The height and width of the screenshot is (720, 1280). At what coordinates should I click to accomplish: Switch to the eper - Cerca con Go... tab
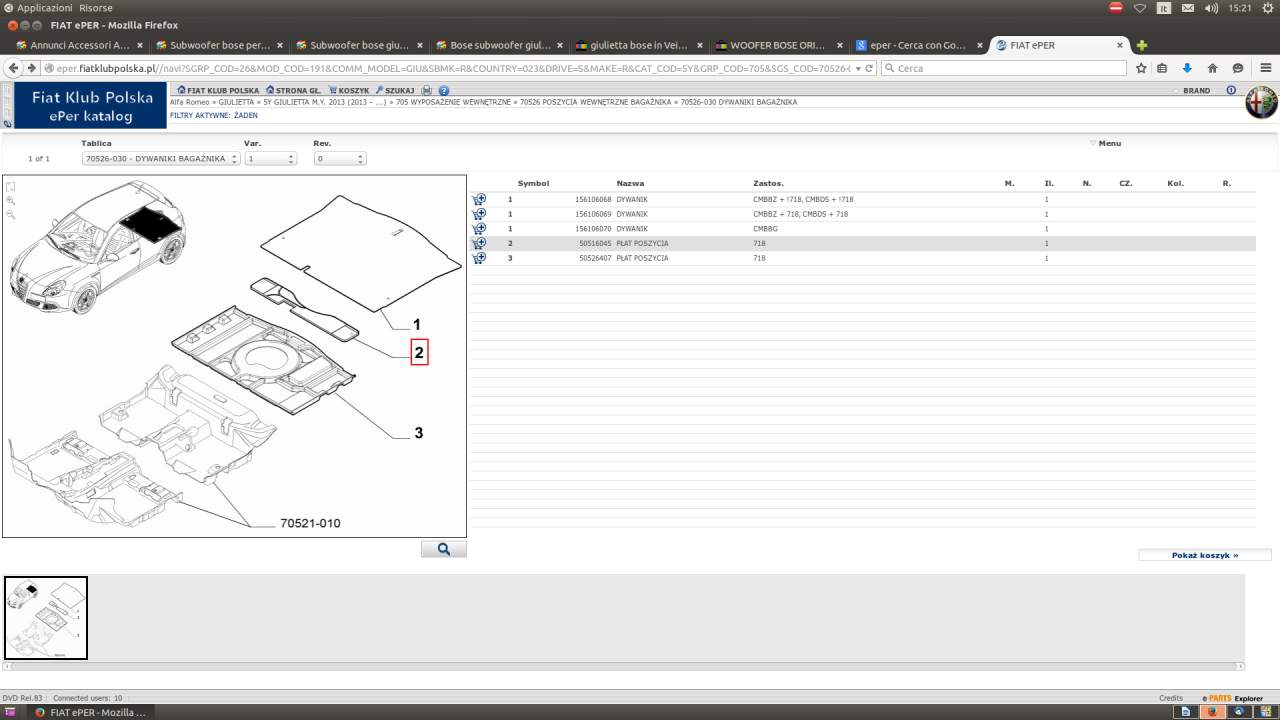[x=920, y=45]
